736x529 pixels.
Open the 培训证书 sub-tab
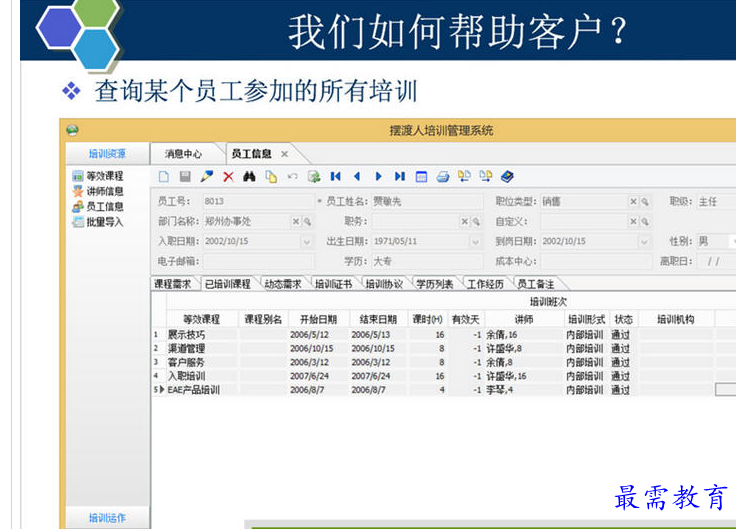point(334,284)
